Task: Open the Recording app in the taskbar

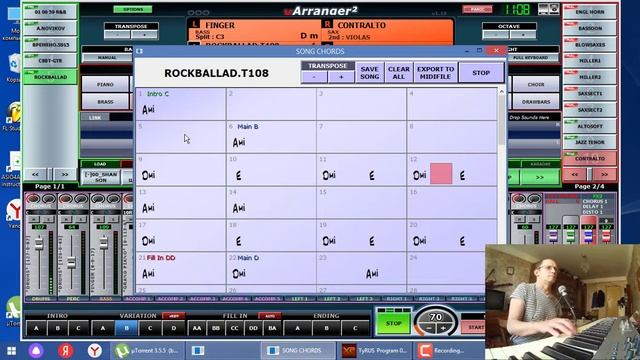Action: (449, 351)
